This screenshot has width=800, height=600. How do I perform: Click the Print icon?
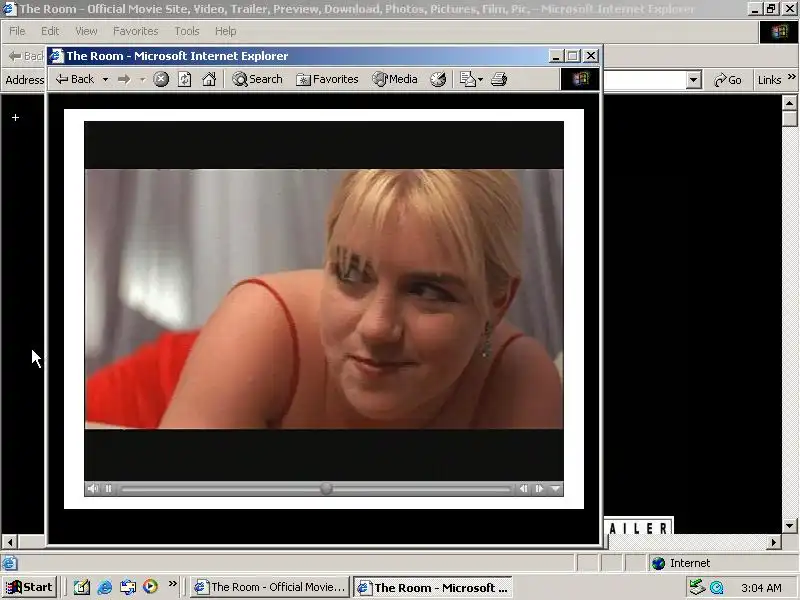(x=498, y=79)
